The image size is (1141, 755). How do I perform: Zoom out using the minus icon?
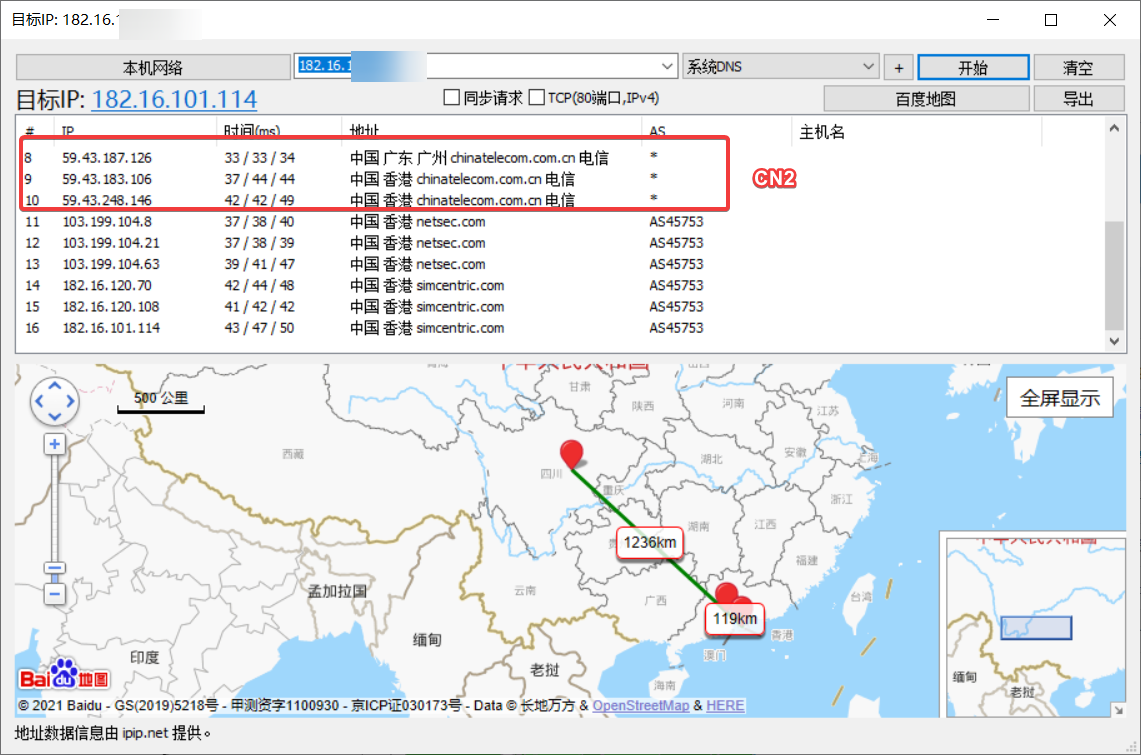(x=54, y=593)
